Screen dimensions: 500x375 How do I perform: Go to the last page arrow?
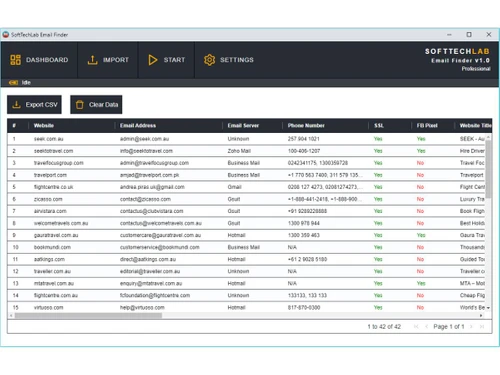[482, 327]
